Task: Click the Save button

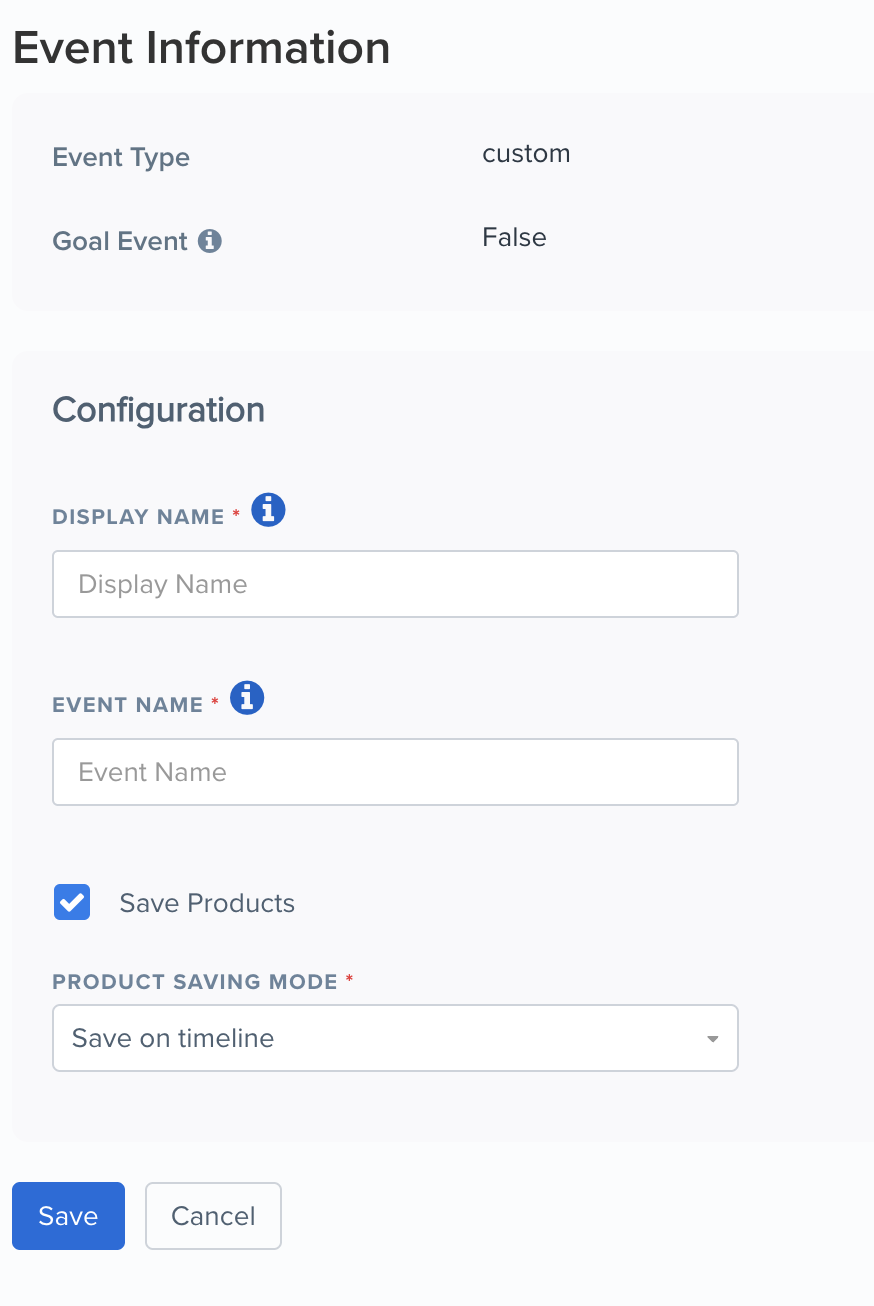Action: pyautogui.click(x=67, y=1215)
